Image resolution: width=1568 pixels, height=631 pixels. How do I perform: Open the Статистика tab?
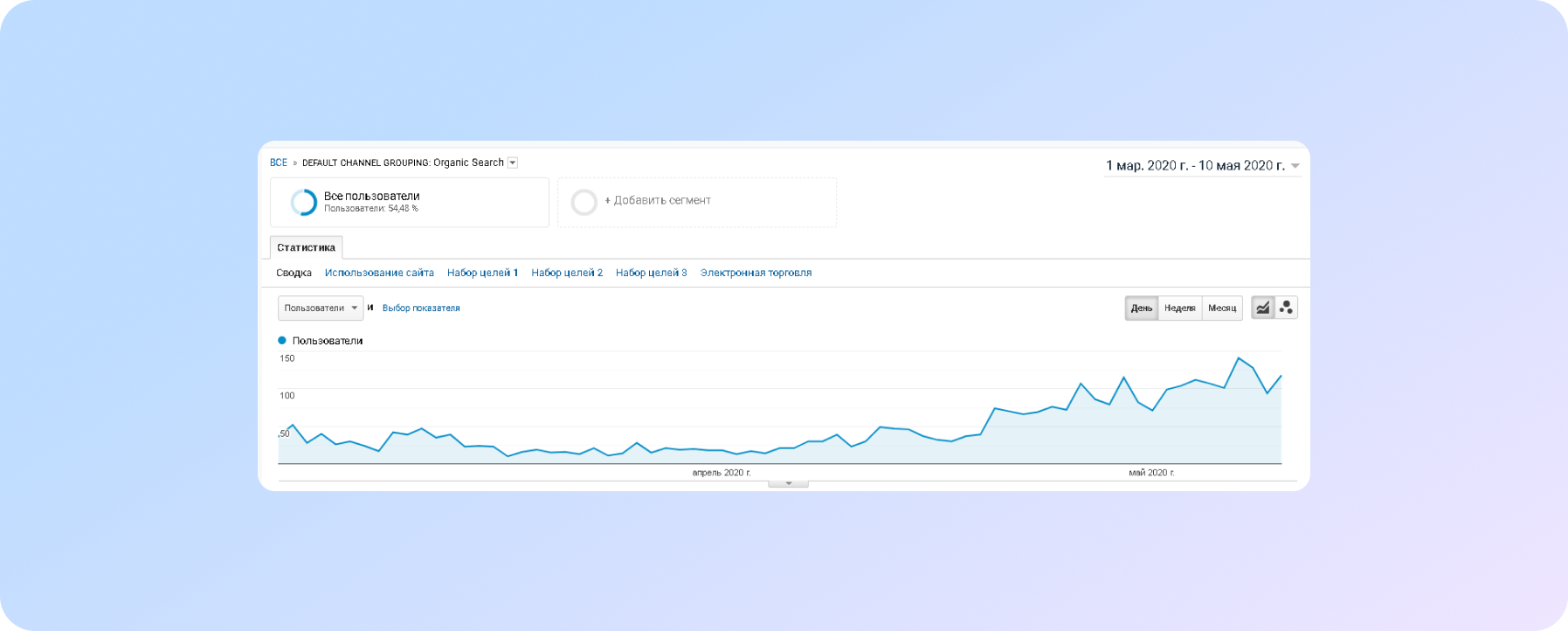tap(306, 247)
